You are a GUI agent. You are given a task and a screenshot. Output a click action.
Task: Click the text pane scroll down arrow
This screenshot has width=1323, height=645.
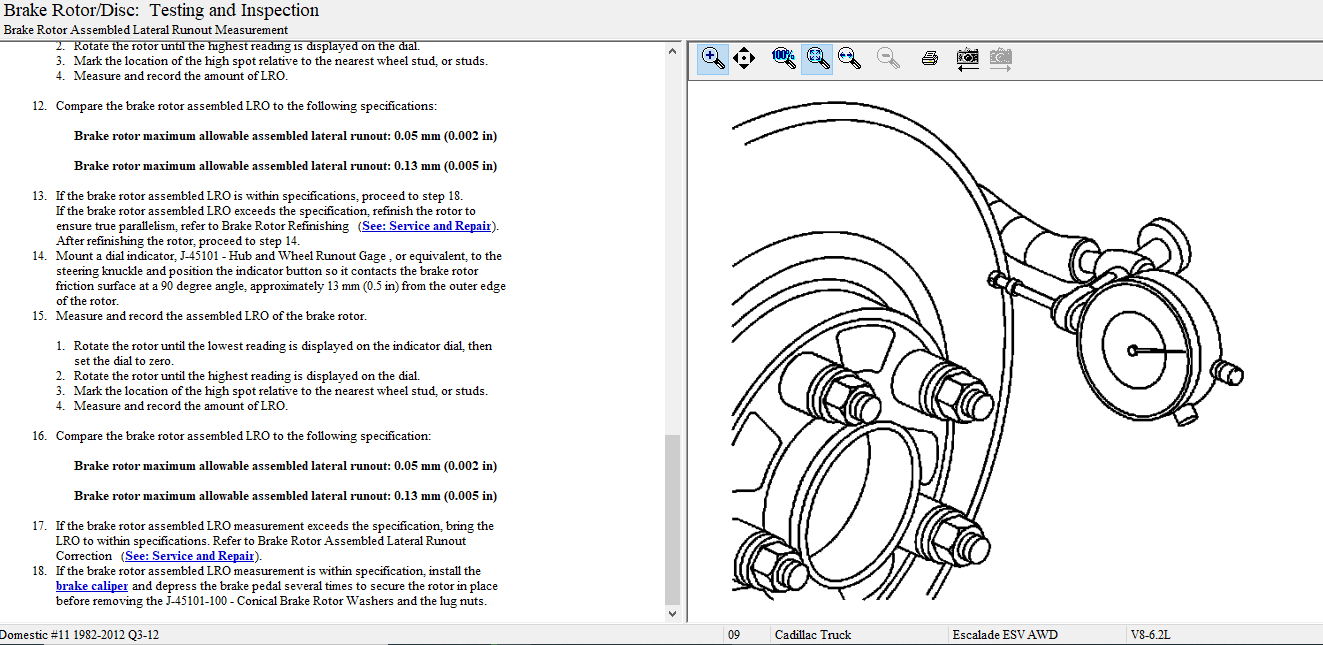click(672, 613)
